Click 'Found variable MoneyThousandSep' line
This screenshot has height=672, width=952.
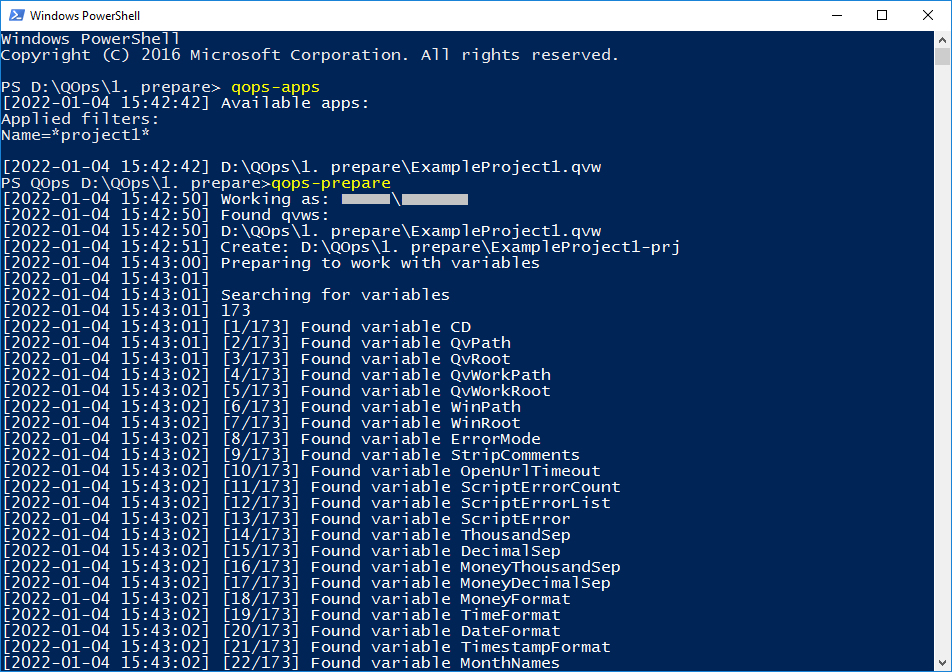311,567
